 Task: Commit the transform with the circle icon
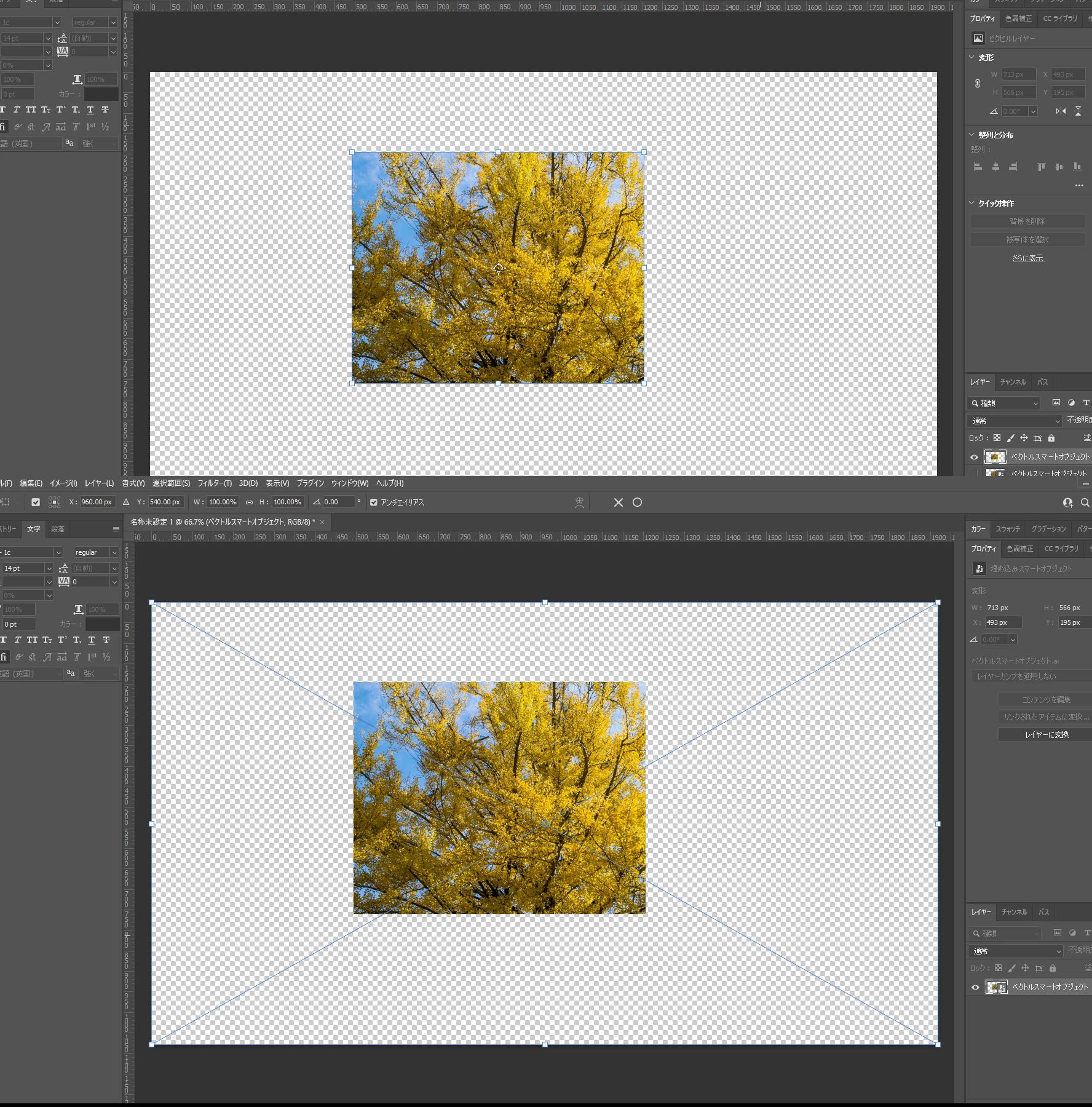(x=638, y=502)
